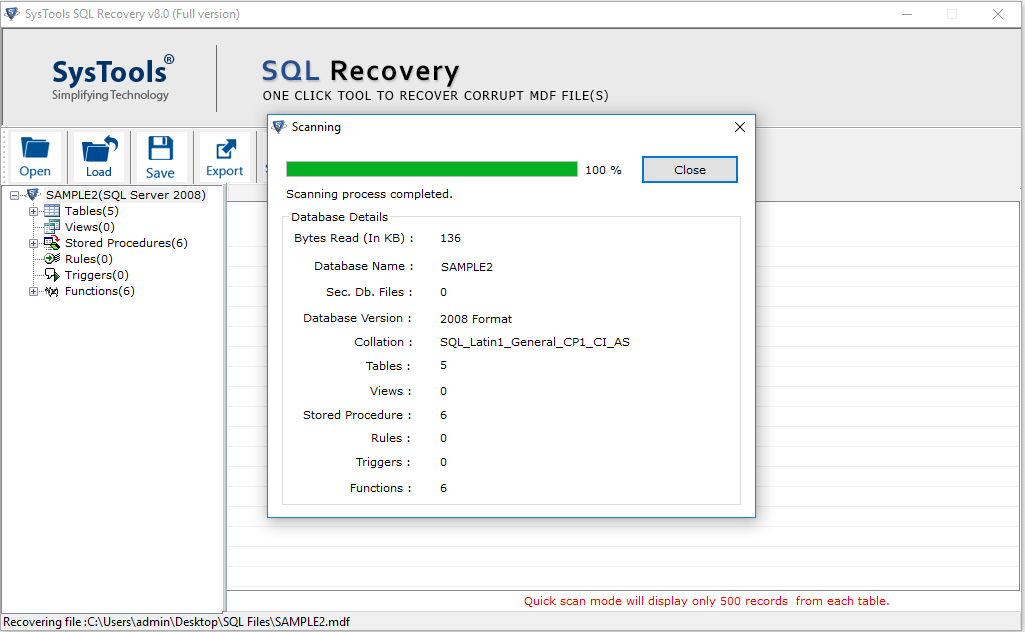Expand the Stored Procedures(6) node
This screenshot has width=1025, height=632.
click(33, 243)
